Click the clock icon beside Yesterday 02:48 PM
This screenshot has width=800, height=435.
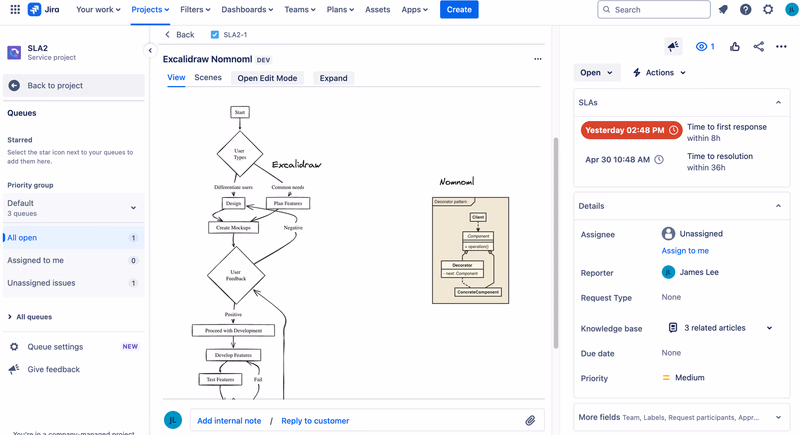point(673,130)
